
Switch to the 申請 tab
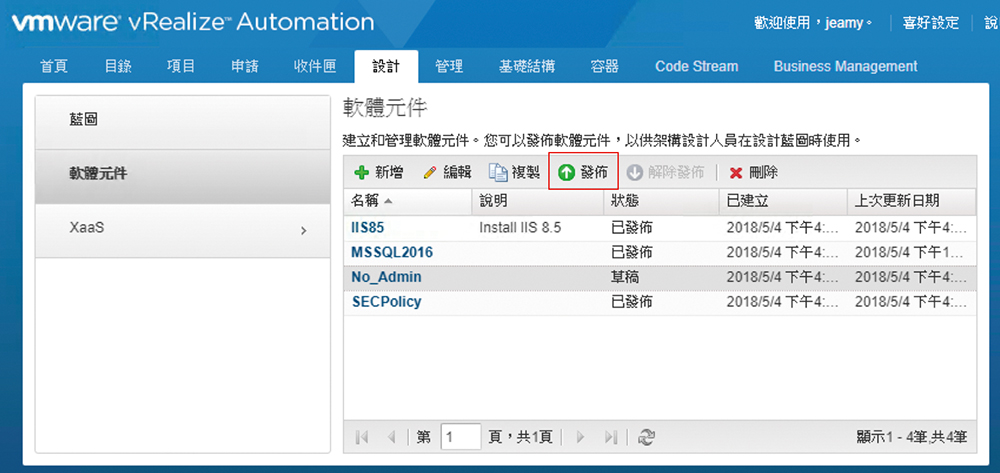245,66
